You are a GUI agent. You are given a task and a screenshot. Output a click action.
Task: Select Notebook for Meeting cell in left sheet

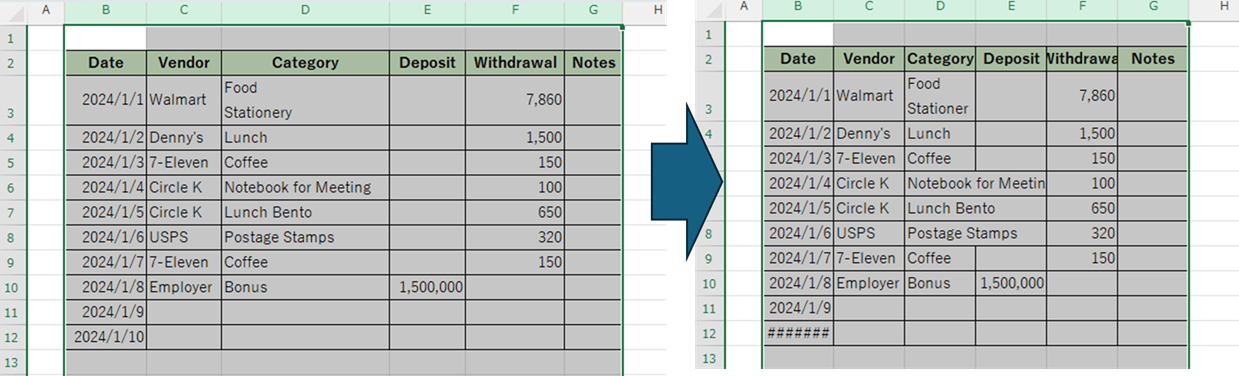click(x=305, y=187)
